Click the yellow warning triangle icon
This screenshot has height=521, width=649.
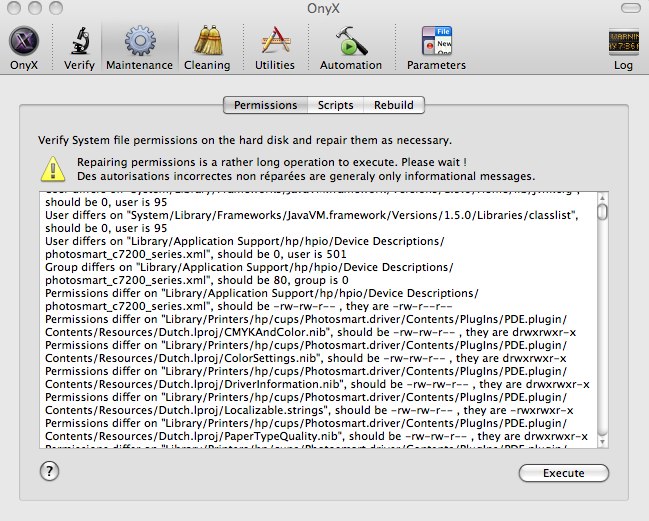[53, 169]
